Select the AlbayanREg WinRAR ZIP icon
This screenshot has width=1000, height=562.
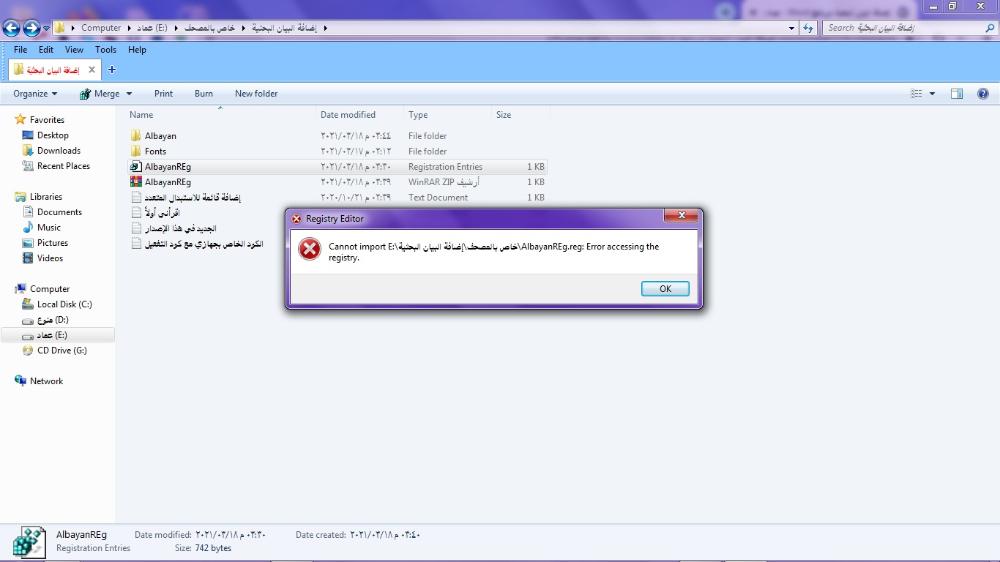[136, 182]
